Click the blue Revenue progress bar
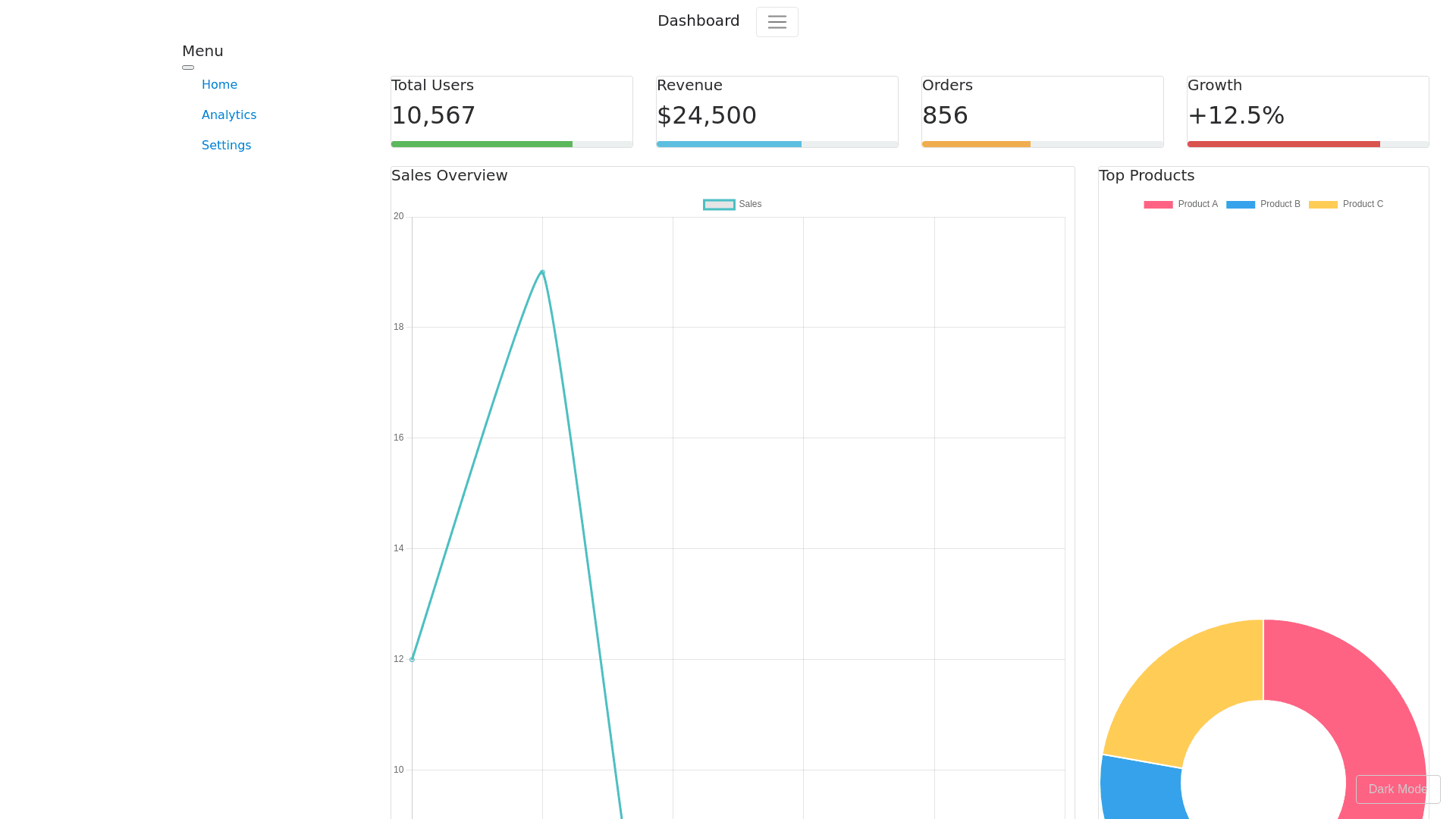The image size is (1456, 819). pos(729,144)
